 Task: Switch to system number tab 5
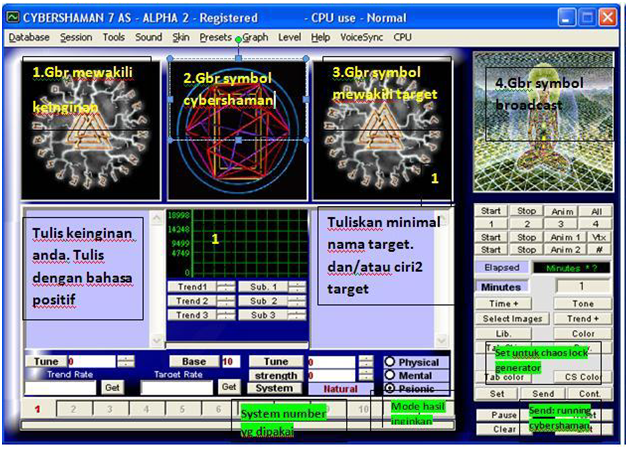click(182, 409)
